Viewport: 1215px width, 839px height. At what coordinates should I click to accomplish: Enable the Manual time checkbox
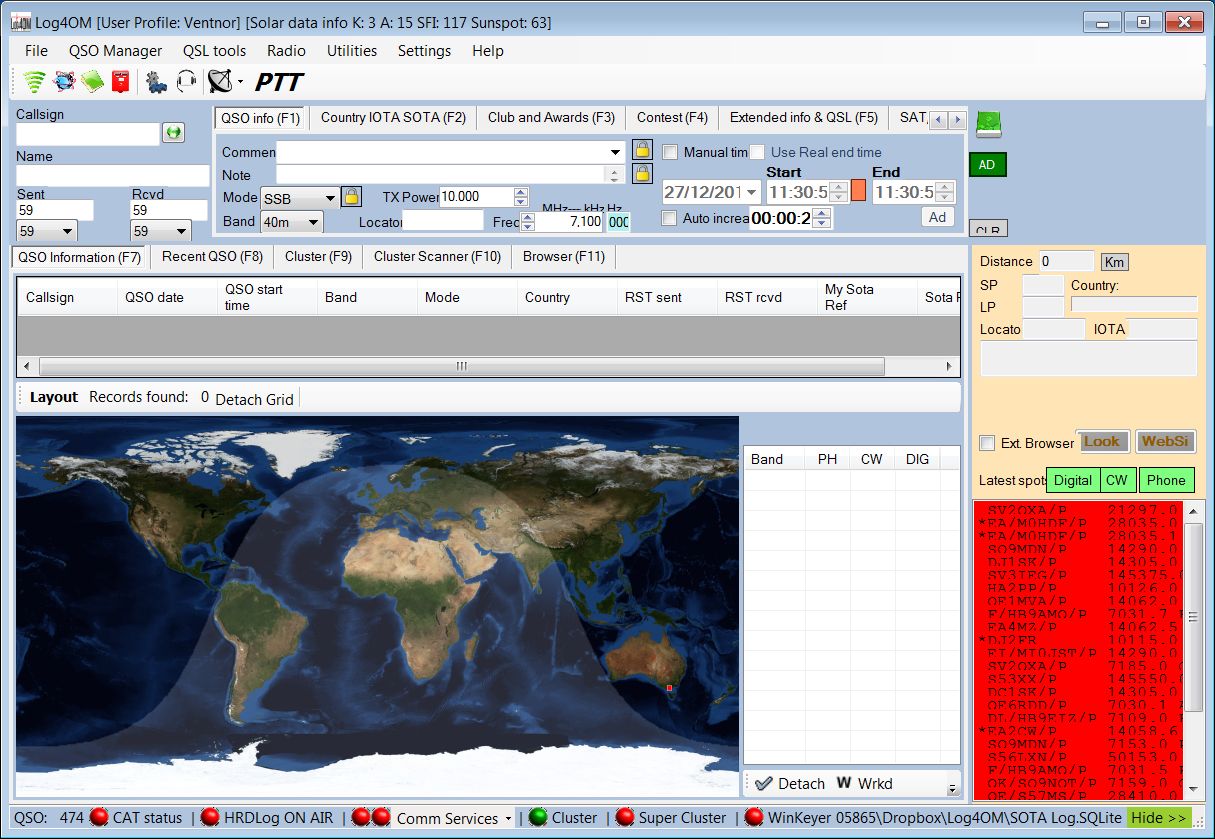670,152
